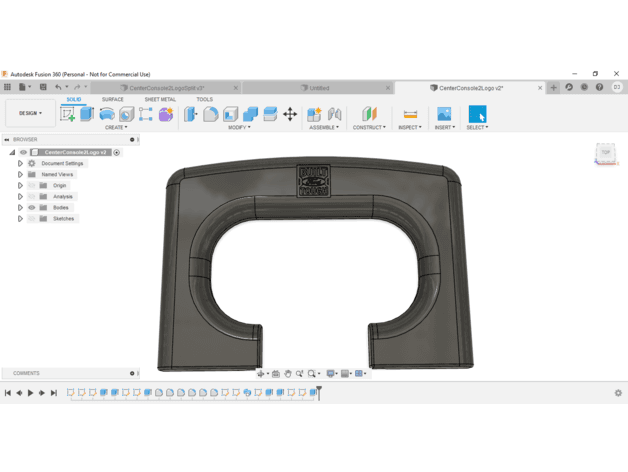
Task: Play the timeline forward
Action: pyautogui.click(x=30, y=393)
